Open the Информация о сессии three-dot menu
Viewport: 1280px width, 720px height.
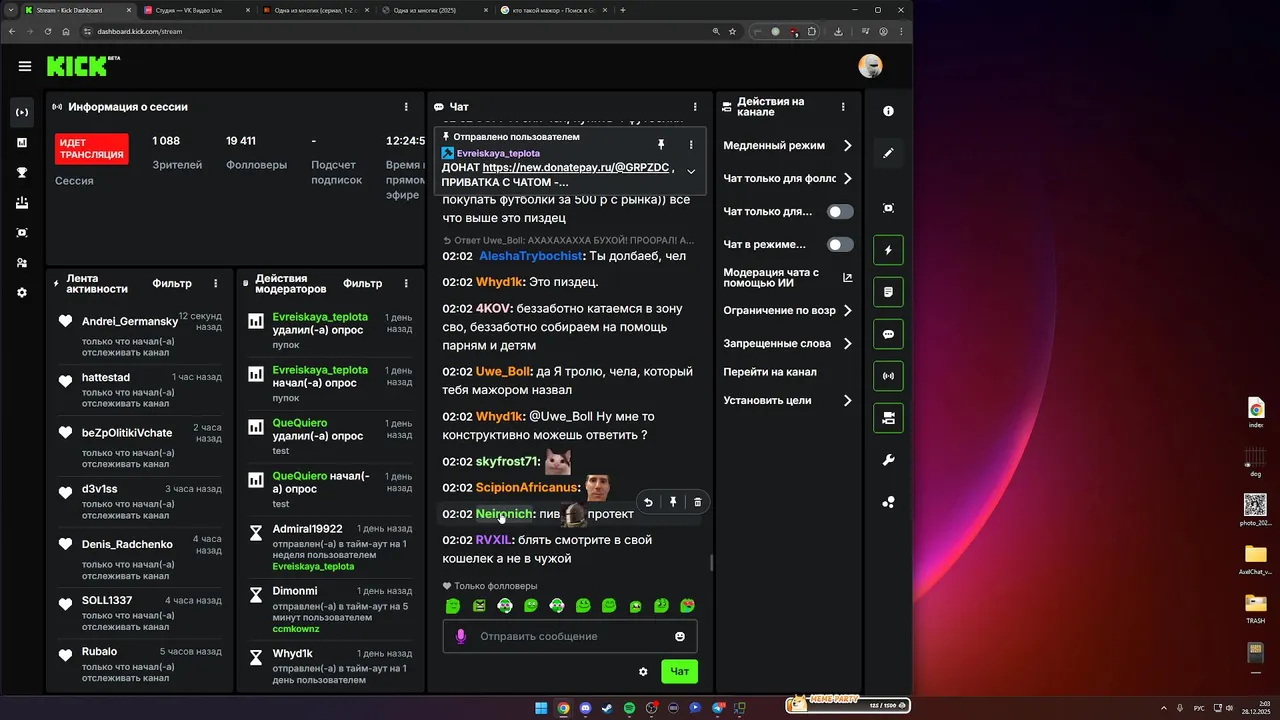tap(406, 107)
